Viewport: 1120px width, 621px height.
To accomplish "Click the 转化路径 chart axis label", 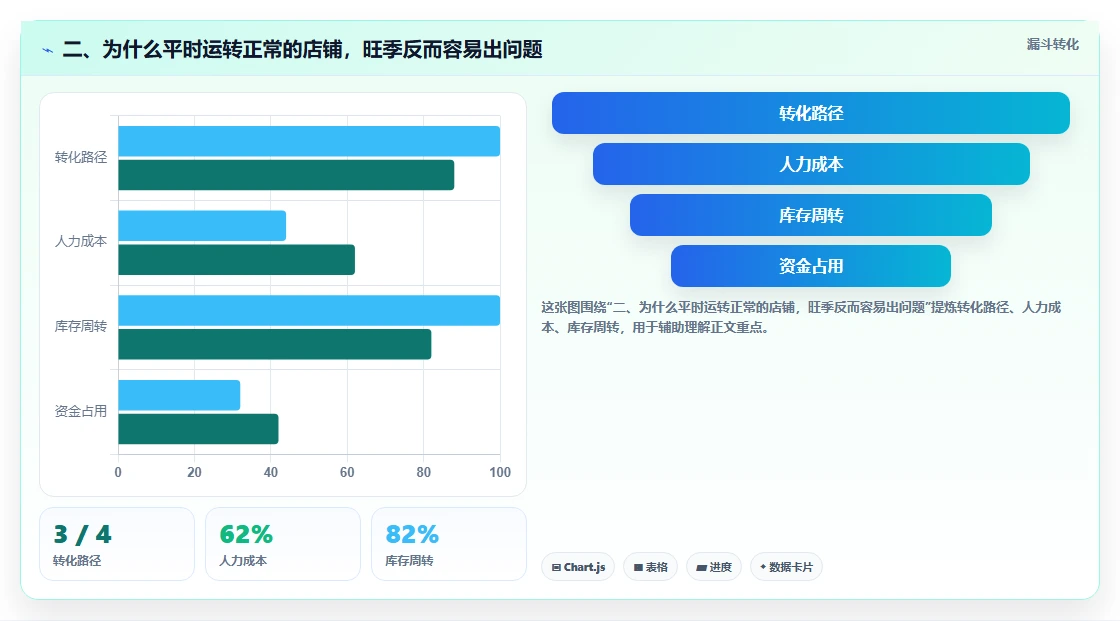I will click(81, 157).
